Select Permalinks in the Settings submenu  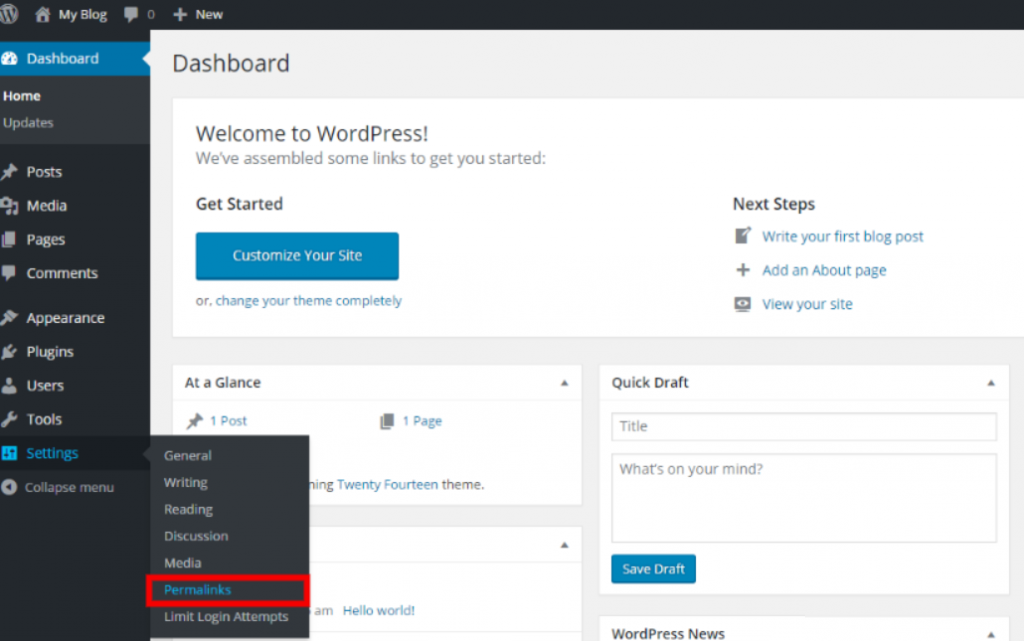[198, 590]
